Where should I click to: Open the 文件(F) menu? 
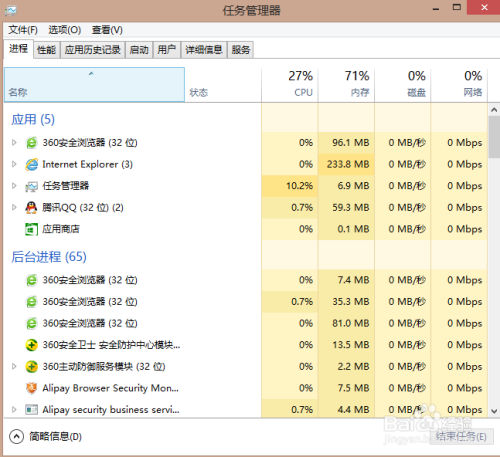(x=23, y=30)
